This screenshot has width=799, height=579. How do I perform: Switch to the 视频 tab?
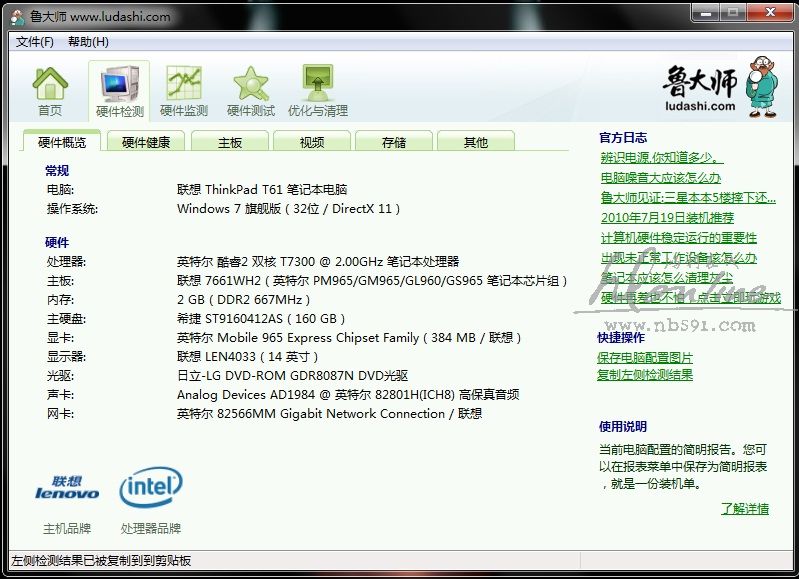[x=312, y=142]
